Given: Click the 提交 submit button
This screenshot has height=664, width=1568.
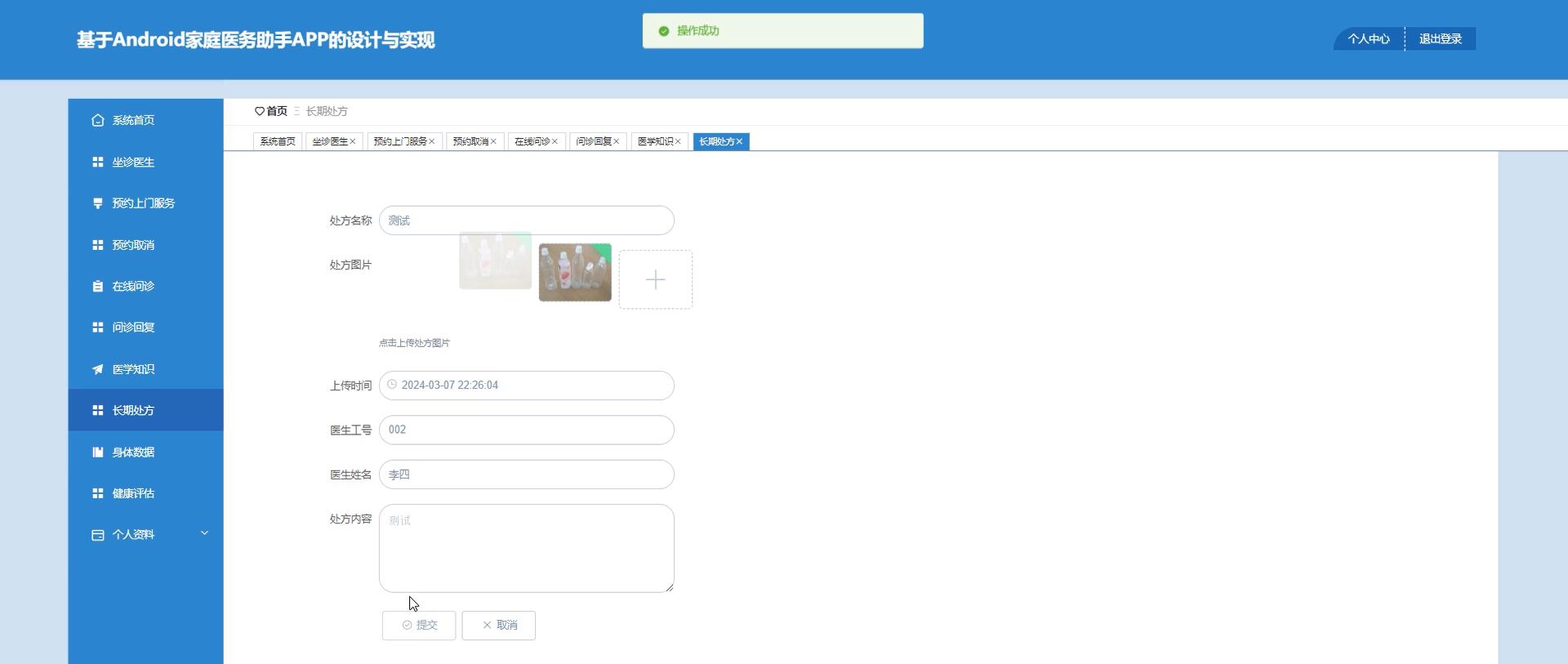Looking at the screenshot, I should point(419,626).
